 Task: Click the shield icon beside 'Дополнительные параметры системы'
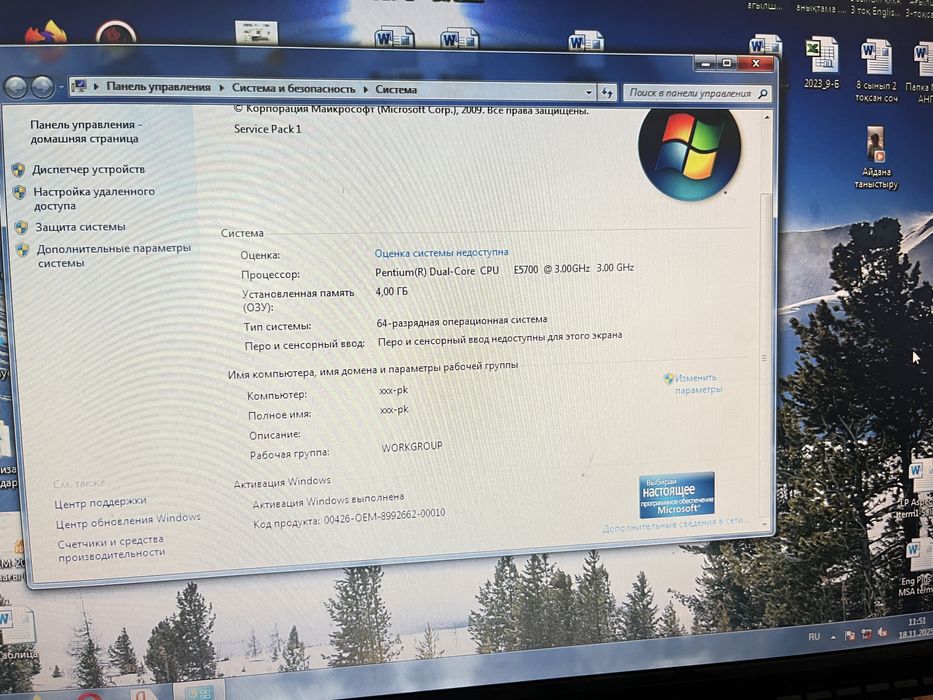pyautogui.click(x=23, y=249)
